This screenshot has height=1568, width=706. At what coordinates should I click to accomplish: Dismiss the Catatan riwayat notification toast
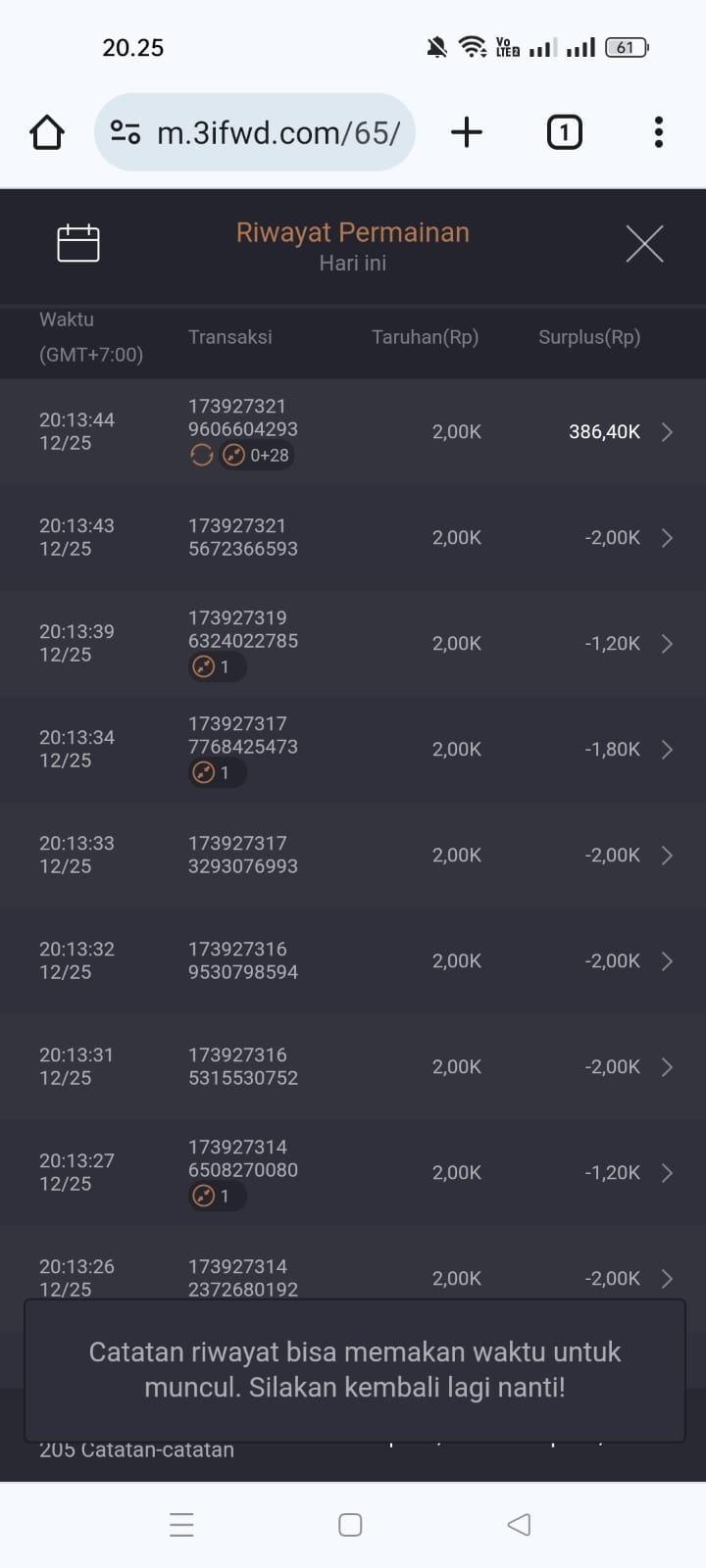(x=353, y=1370)
